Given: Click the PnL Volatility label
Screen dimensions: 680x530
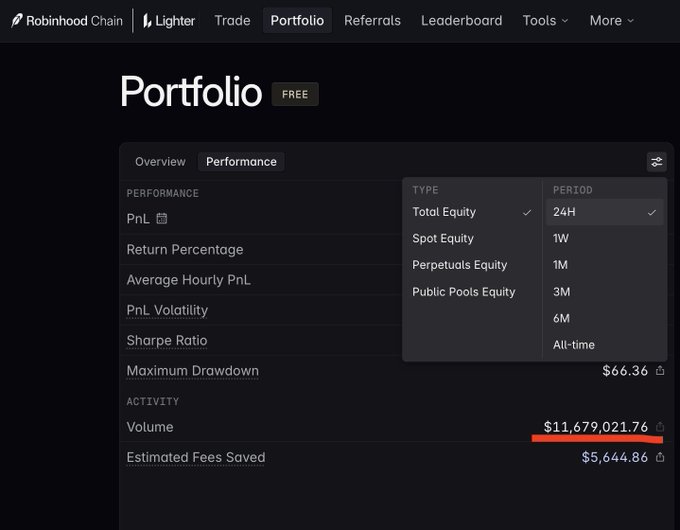Looking at the screenshot, I should [x=167, y=310].
